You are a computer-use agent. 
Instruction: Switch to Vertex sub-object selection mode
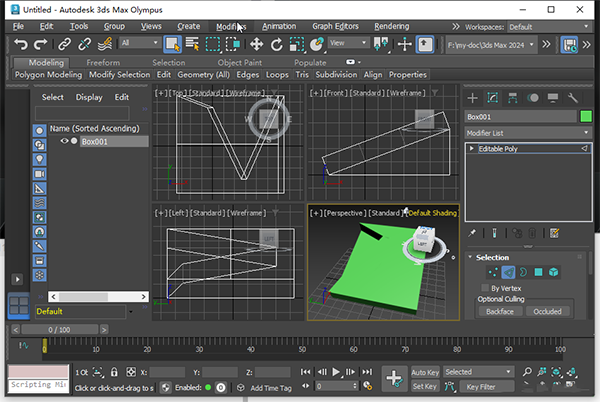[491, 272]
